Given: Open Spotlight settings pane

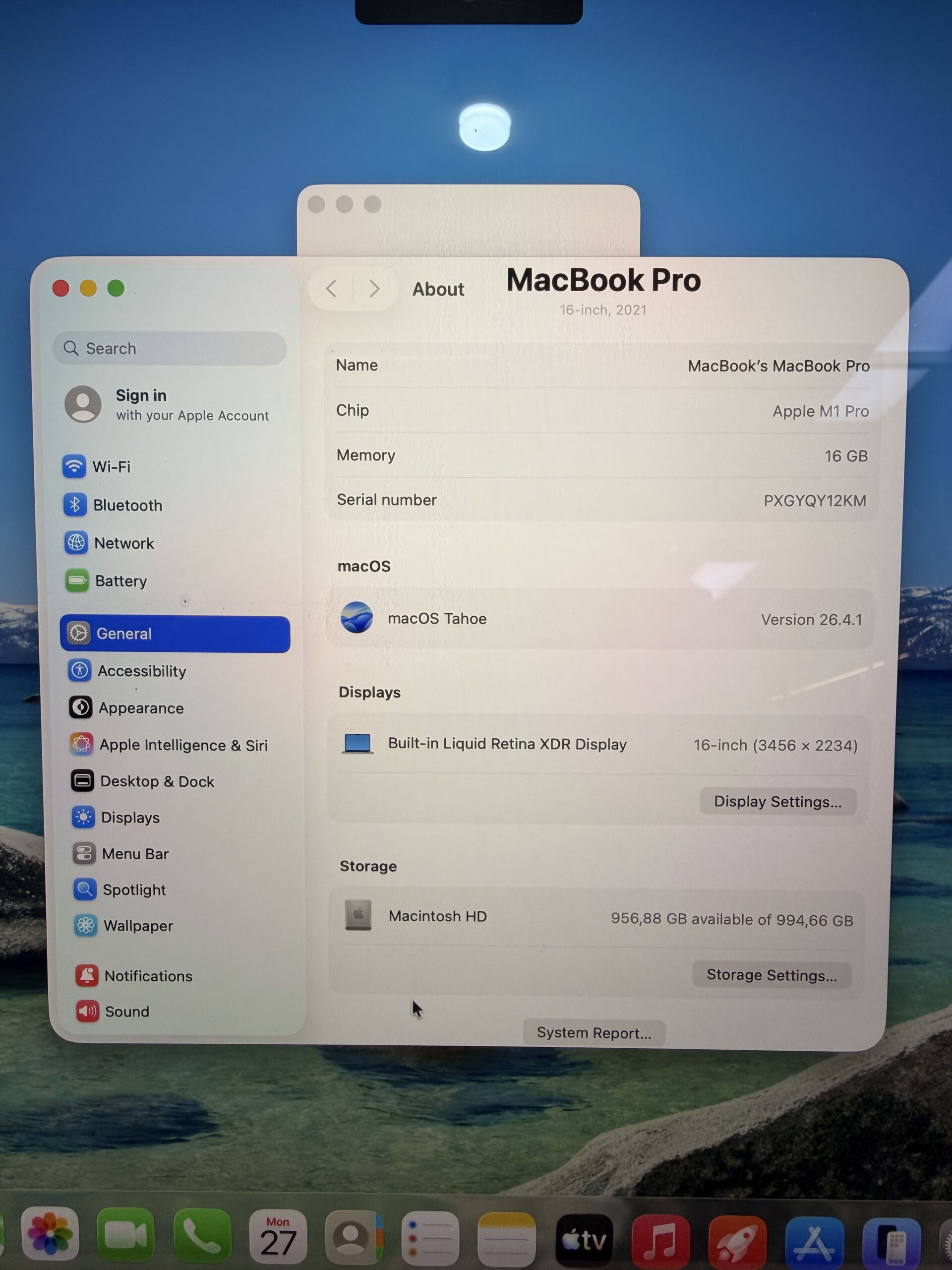Looking at the screenshot, I should (120, 889).
